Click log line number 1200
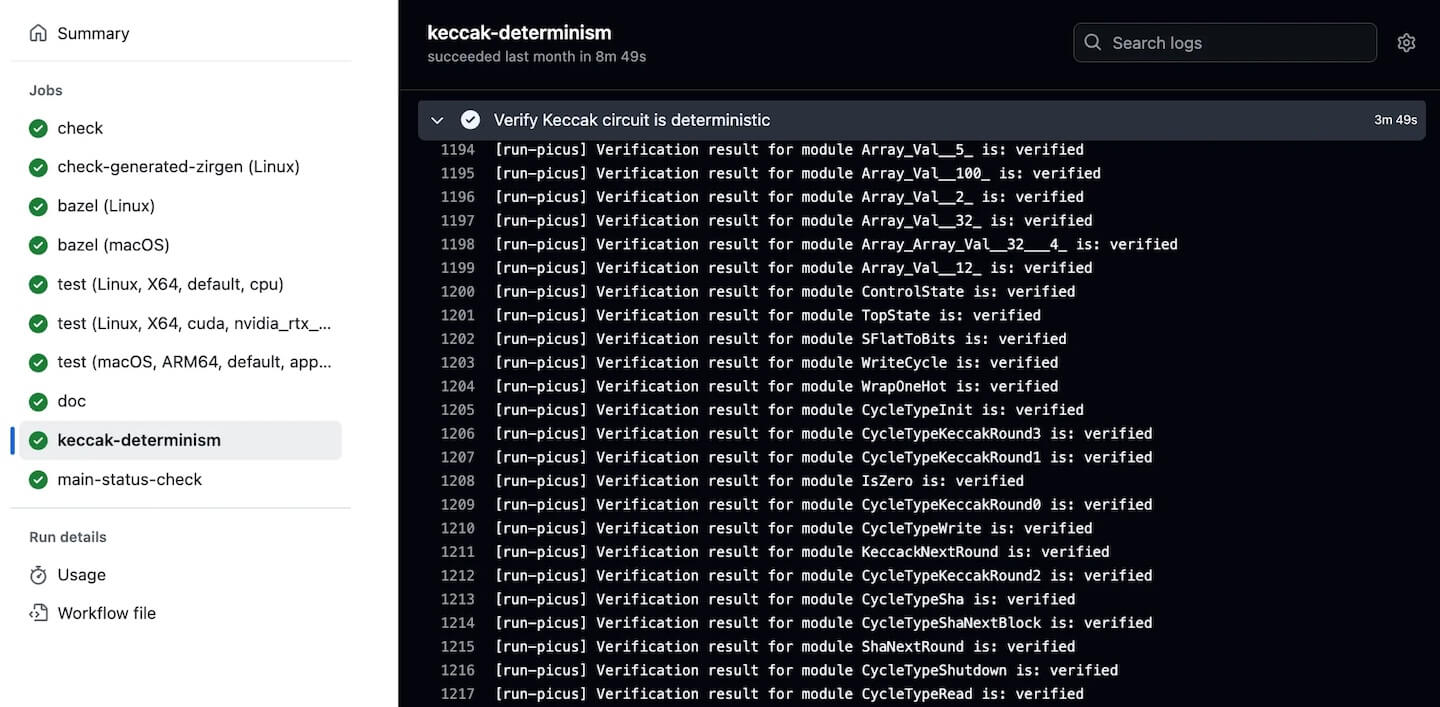The height and width of the screenshot is (707, 1440). (457, 292)
